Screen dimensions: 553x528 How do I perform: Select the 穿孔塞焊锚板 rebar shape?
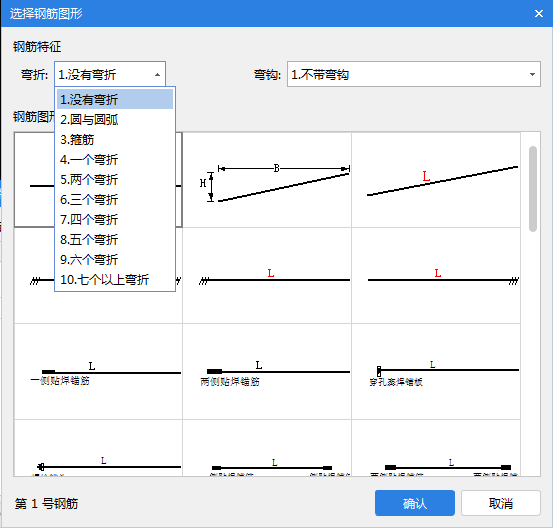[436, 371]
